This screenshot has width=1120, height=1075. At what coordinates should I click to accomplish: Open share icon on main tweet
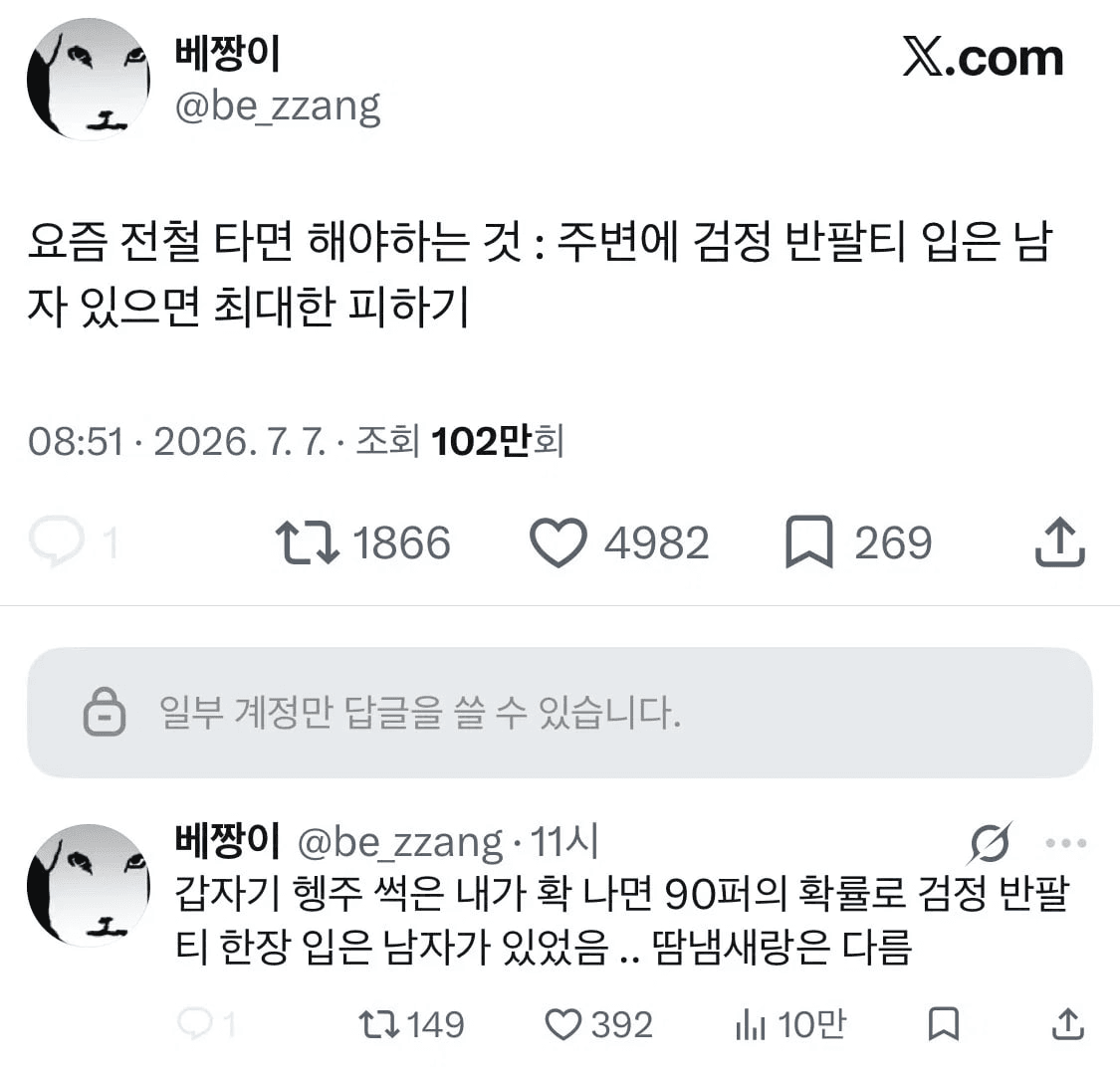coord(1060,542)
